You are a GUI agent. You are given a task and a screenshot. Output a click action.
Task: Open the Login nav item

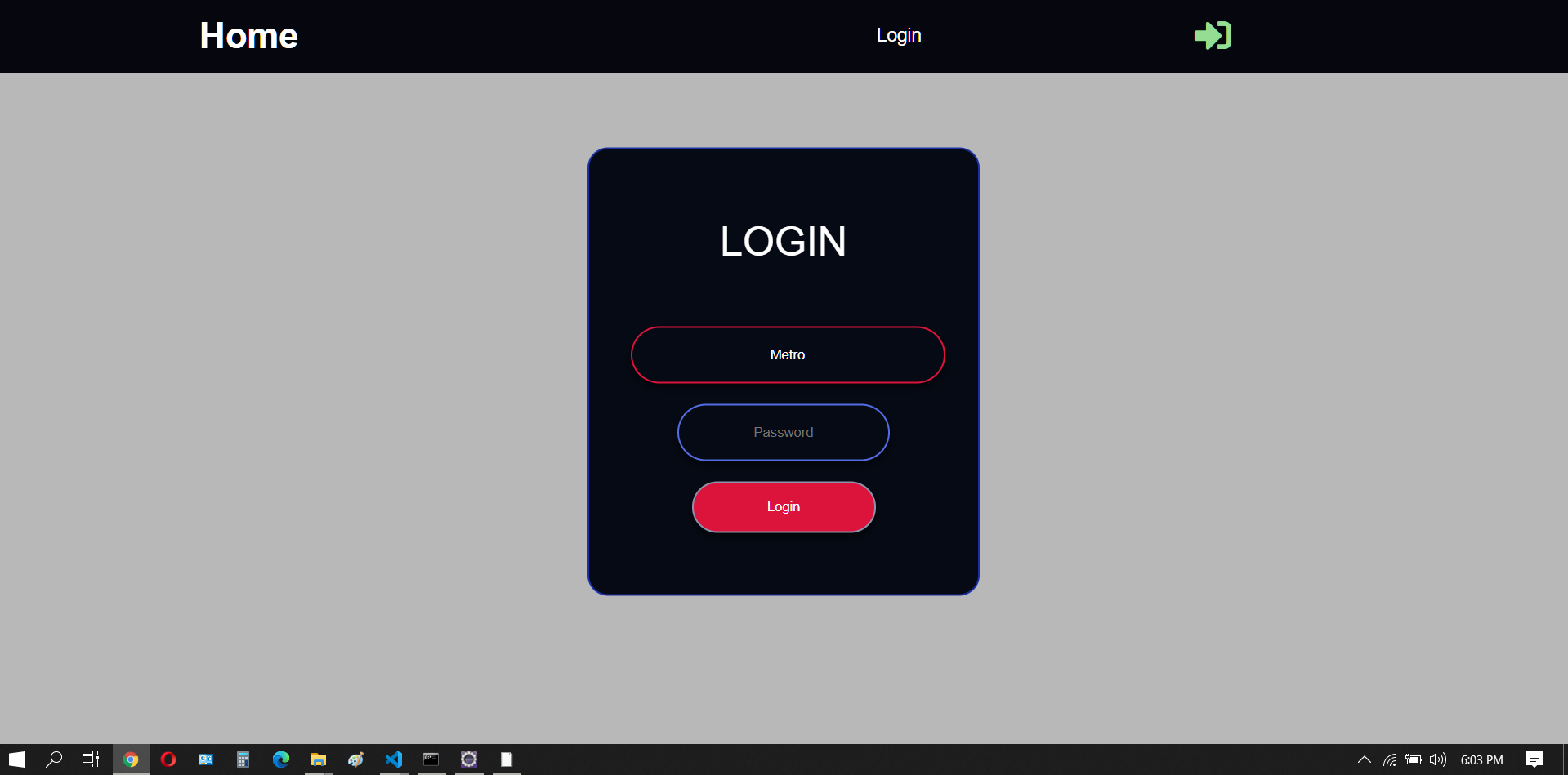[x=898, y=35]
